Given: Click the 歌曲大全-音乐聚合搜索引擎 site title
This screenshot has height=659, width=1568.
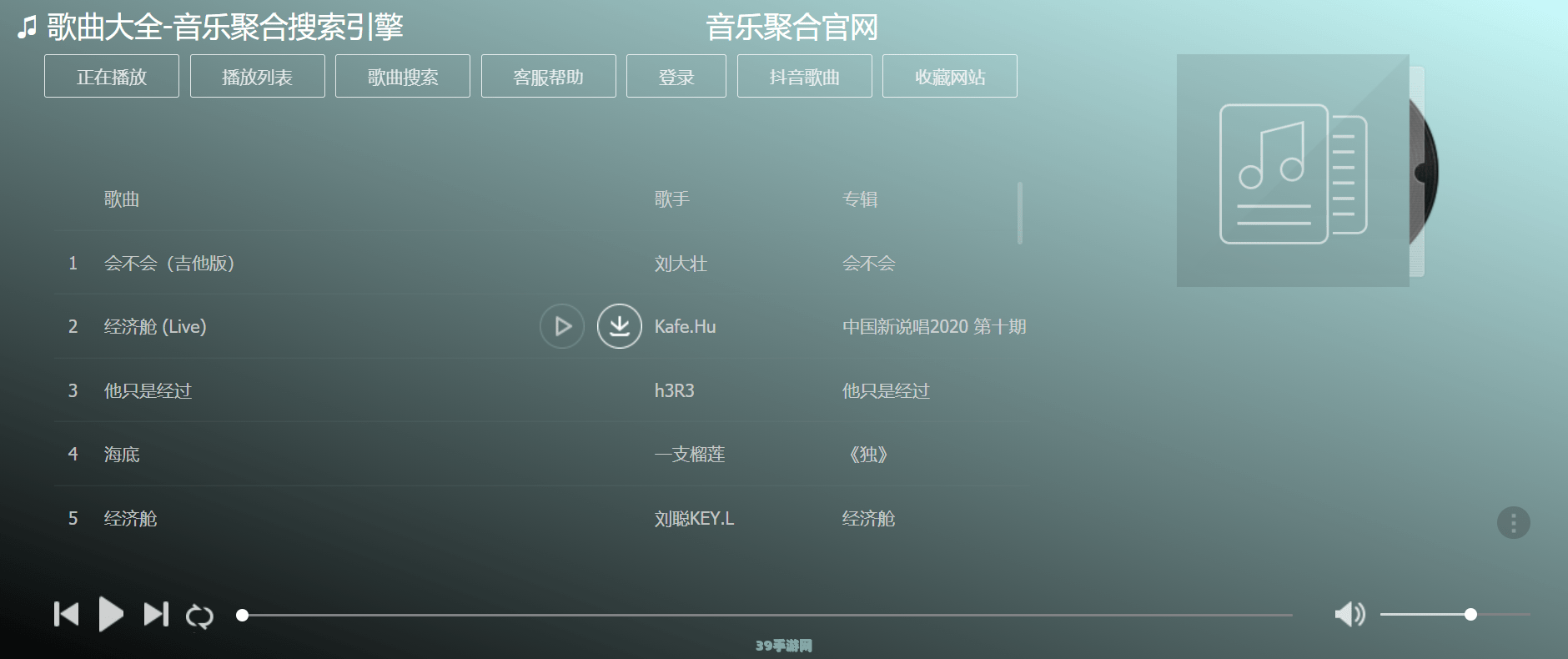Looking at the screenshot, I should pyautogui.click(x=225, y=28).
